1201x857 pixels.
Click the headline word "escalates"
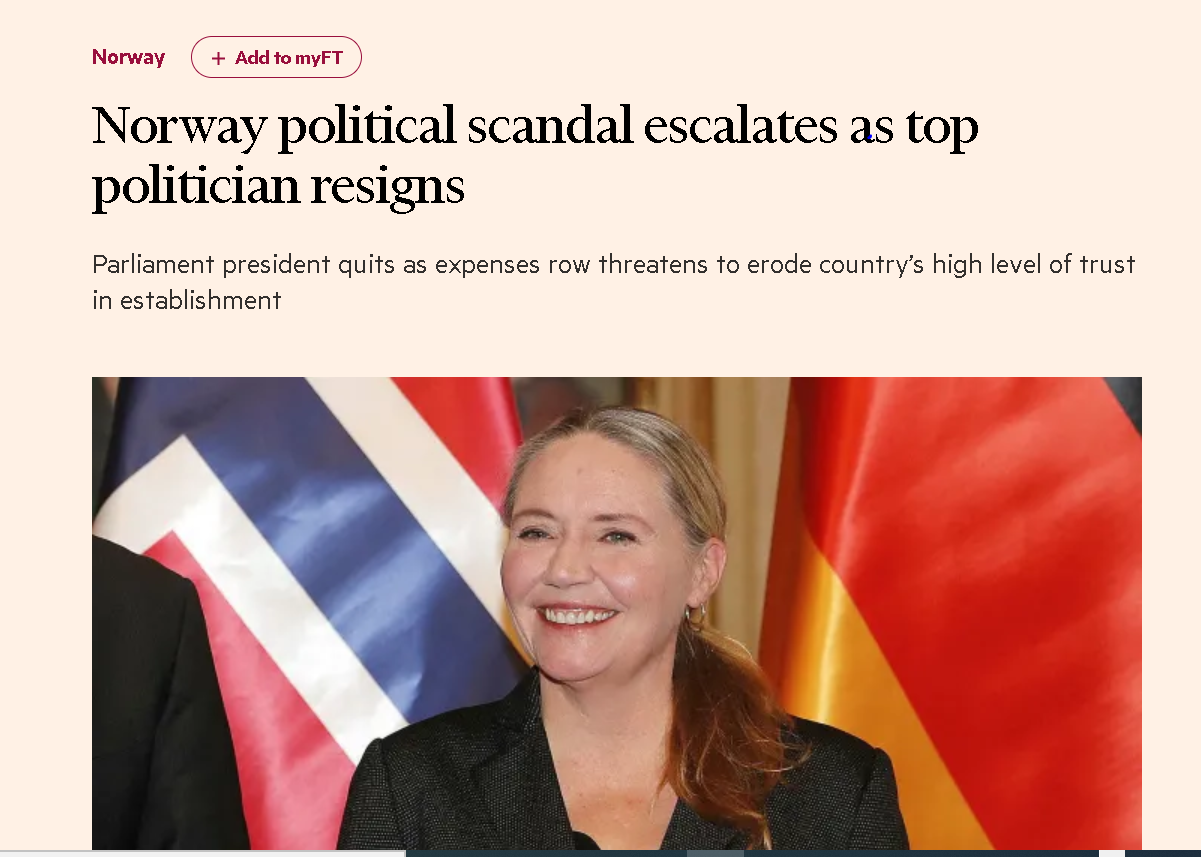(x=740, y=127)
